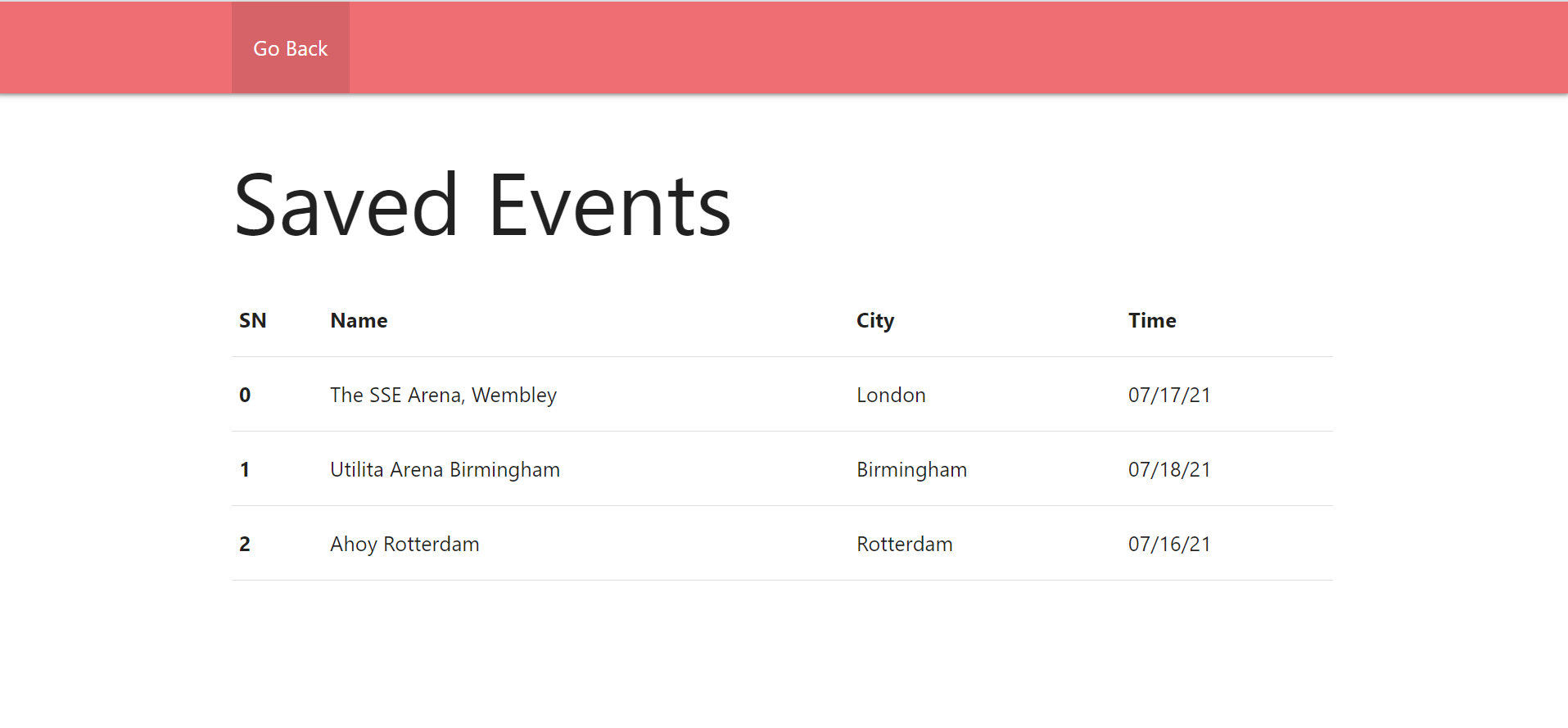This screenshot has height=728, width=1568.
Task: Click the Birmingham city cell
Action: tap(911, 469)
